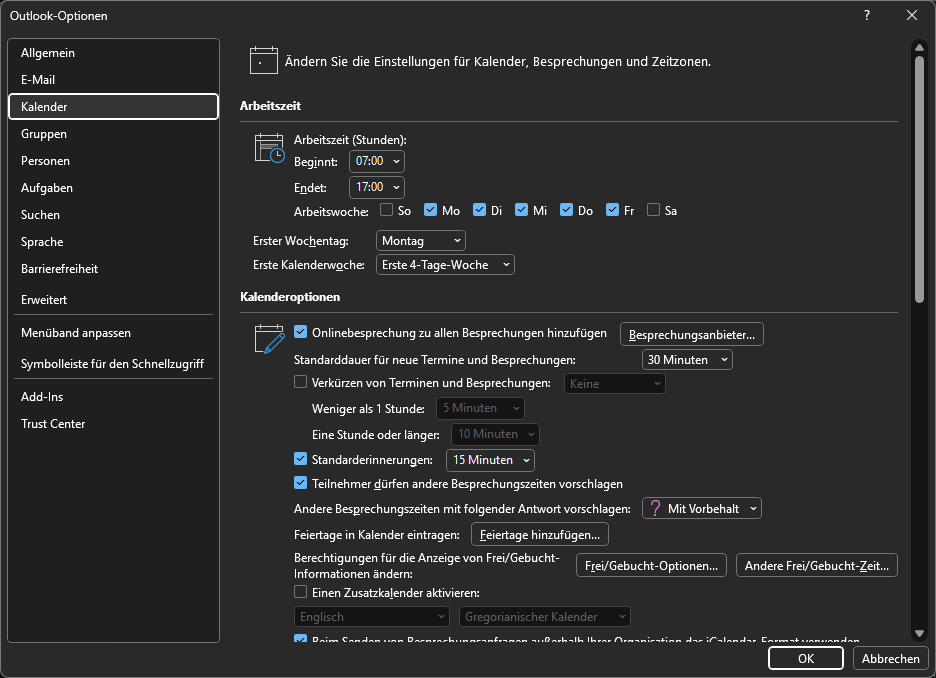Uncheck Friday (Fr) in the work week
This screenshot has width=936, height=678.
[612, 210]
